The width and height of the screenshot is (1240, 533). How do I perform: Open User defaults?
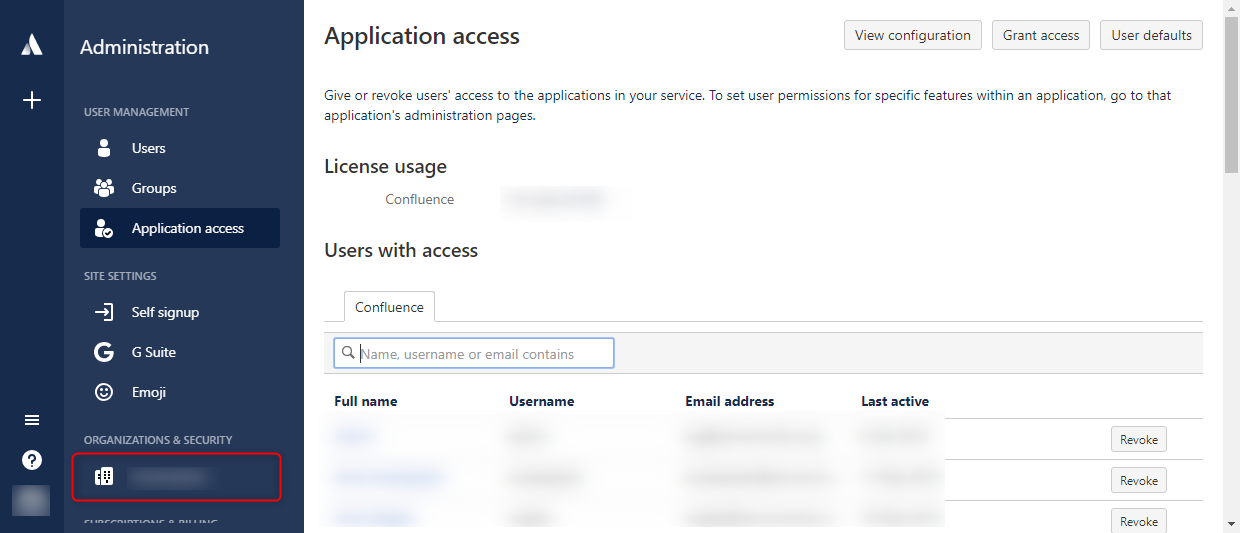1151,35
